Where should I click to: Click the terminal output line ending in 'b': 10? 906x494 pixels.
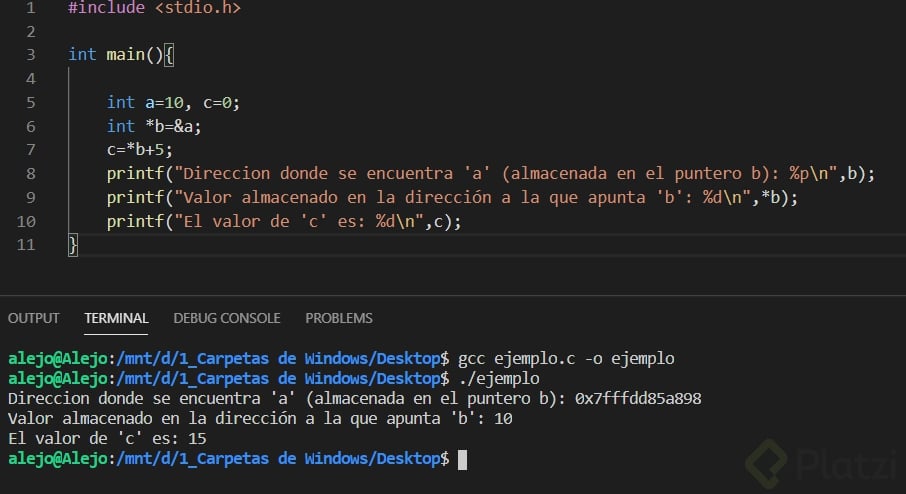[x=260, y=419]
